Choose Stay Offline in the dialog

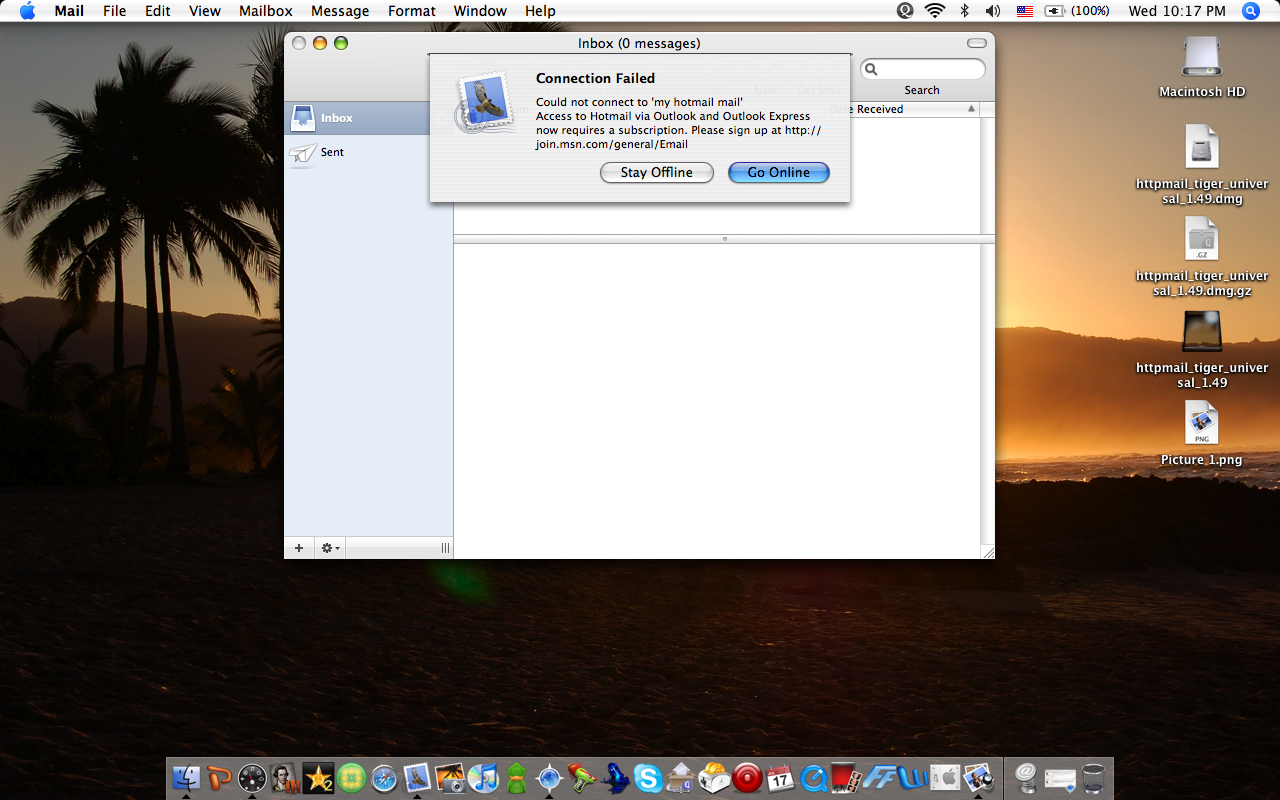(x=656, y=172)
